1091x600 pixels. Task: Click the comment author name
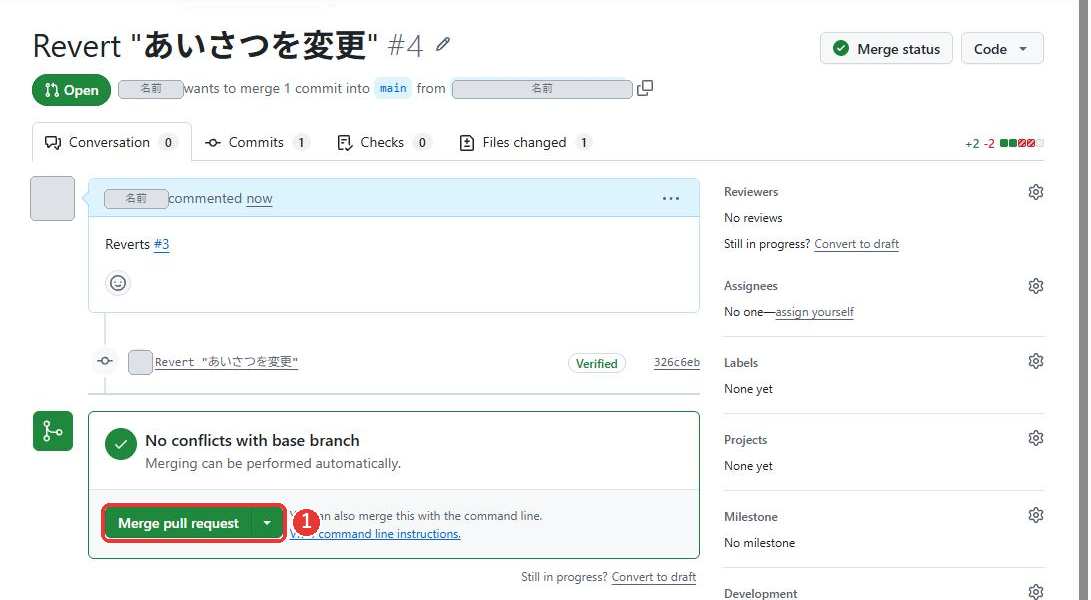pos(136,198)
